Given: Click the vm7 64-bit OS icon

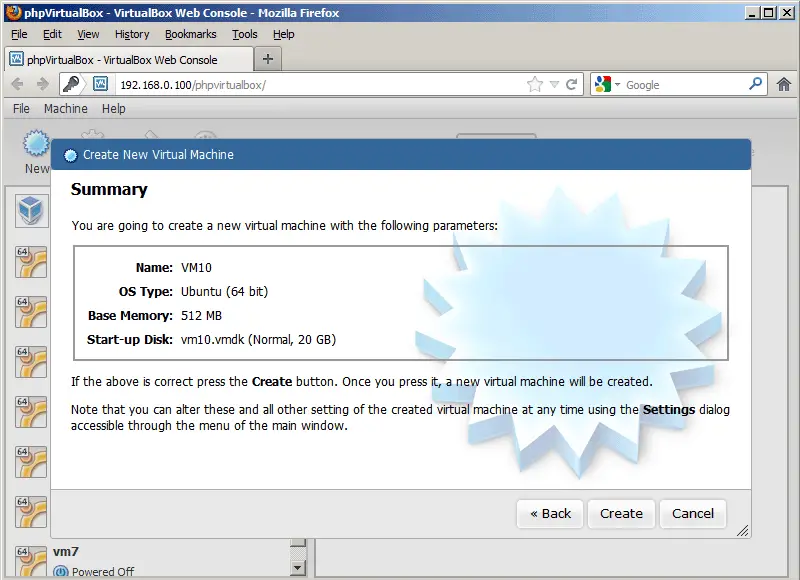Looking at the screenshot, I should pyautogui.click(x=31, y=561).
